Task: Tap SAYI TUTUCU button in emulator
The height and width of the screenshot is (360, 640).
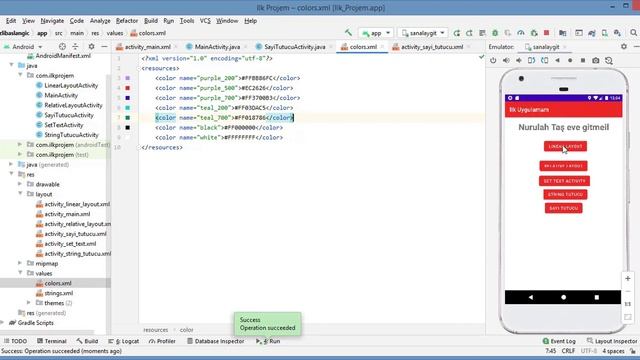Action: click(x=563, y=208)
